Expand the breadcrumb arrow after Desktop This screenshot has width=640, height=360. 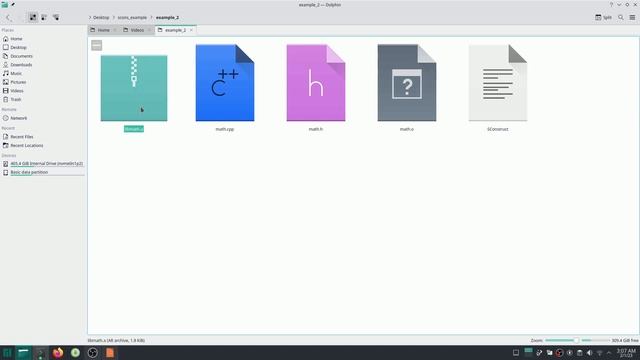(113, 18)
